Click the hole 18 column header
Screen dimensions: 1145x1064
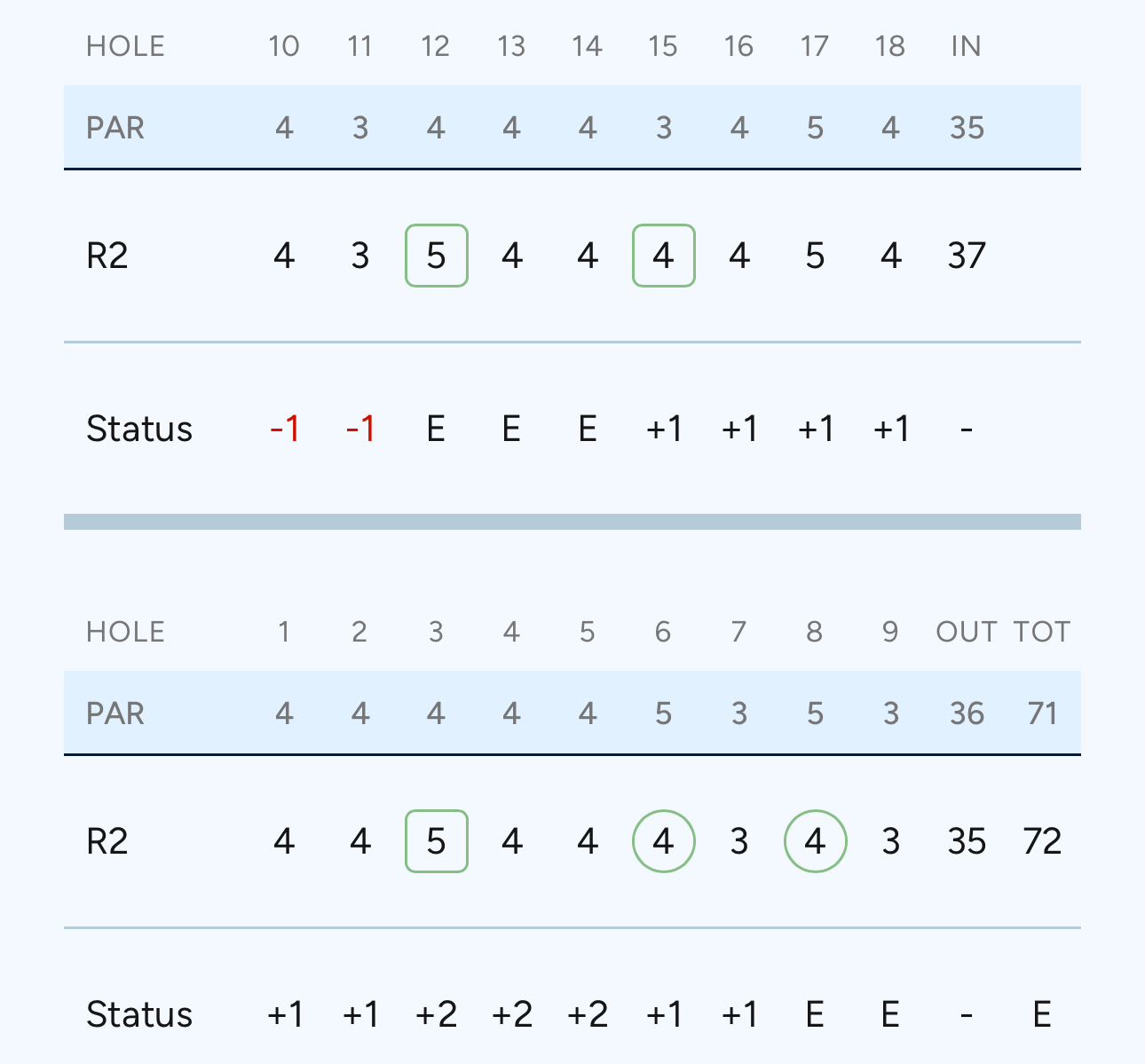(890, 46)
